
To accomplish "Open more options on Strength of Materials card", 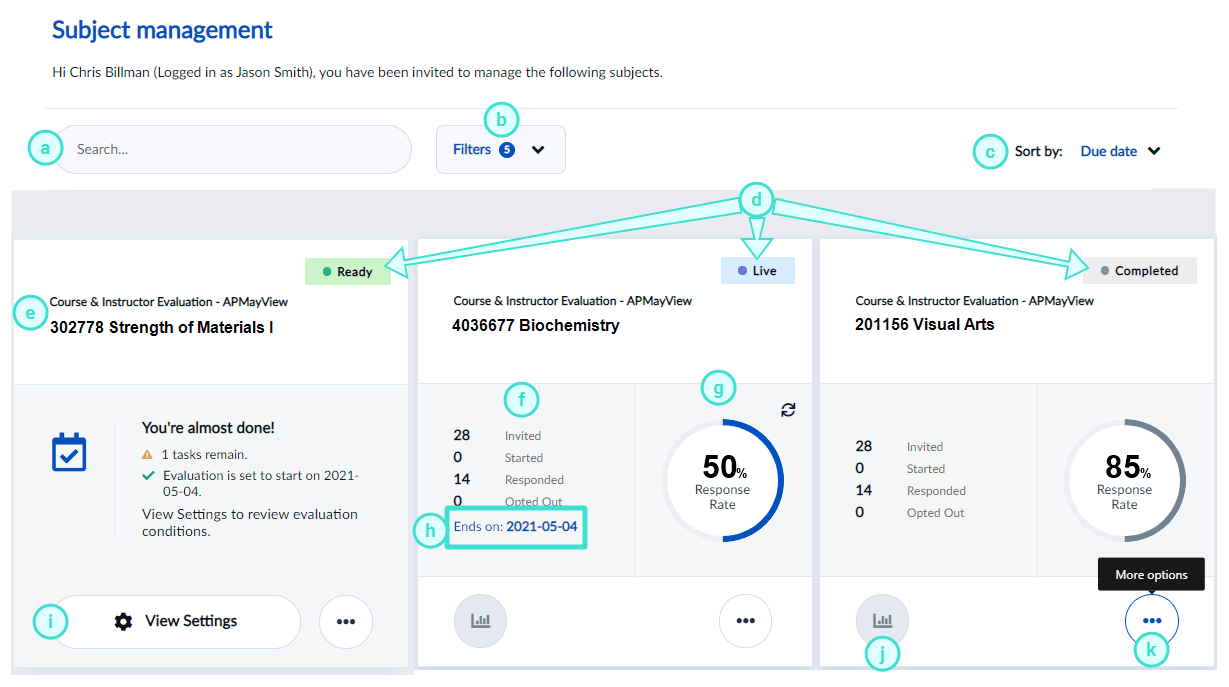I will 346,622.
